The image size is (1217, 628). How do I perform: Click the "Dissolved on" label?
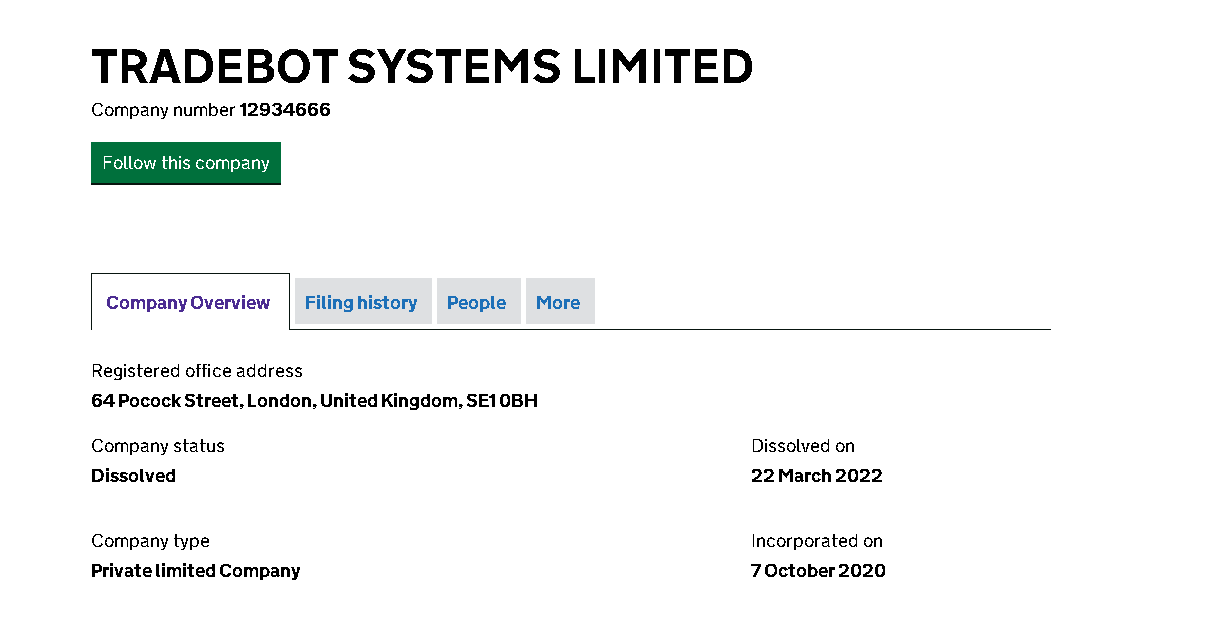[x=803, y=446]
